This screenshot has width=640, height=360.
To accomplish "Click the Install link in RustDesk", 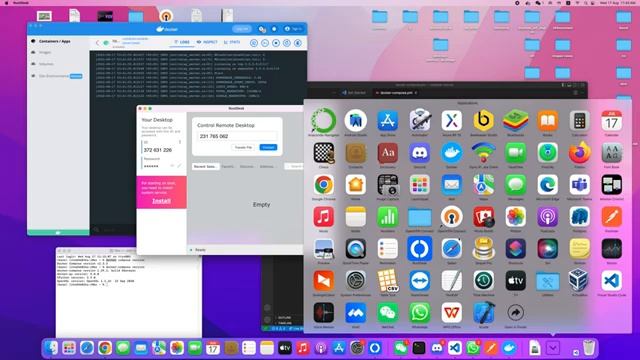I will coord(161,201).
